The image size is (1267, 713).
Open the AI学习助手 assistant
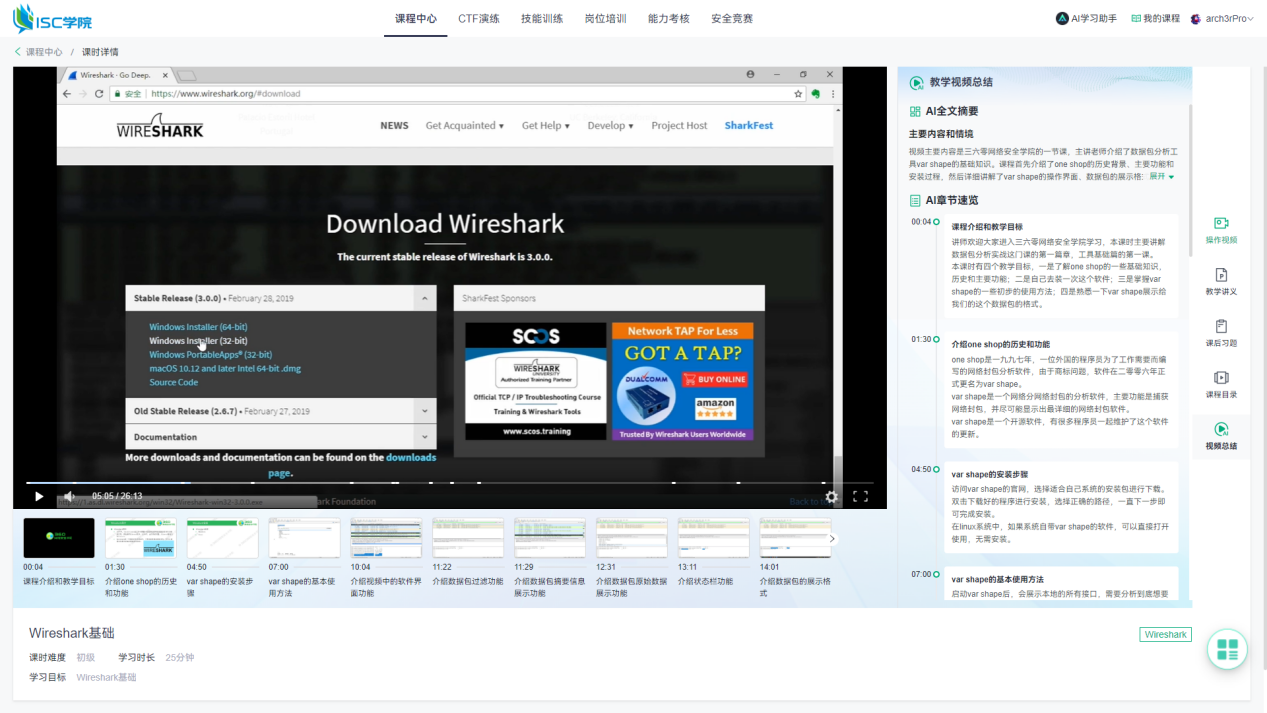pyautogui.click(x=1086, y=18)
